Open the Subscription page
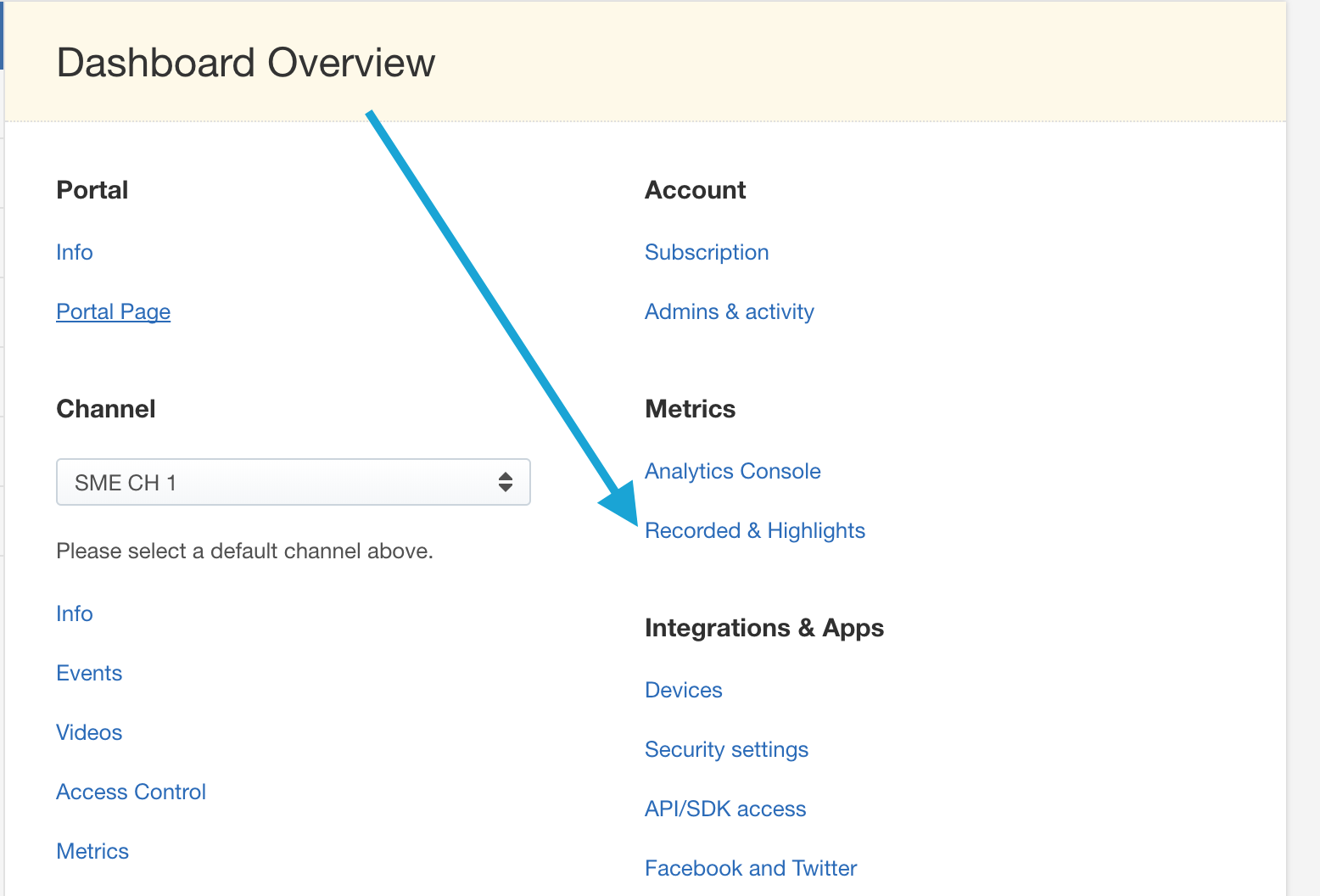This screenshot has width=1320, height=896. click(x=707, y=252)
